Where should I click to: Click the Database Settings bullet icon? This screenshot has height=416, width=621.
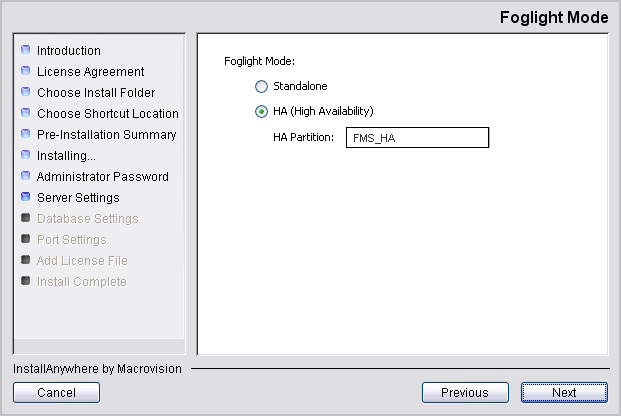(26, 218)
